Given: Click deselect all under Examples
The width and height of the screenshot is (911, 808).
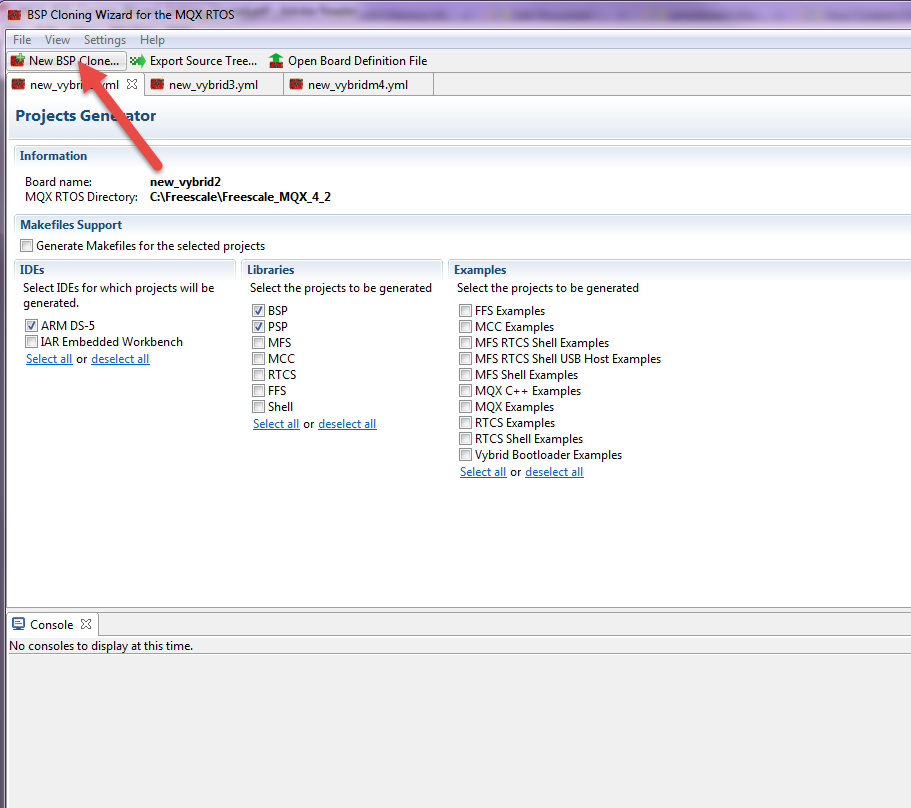Looking at the screenshot, I should [554, 472].
